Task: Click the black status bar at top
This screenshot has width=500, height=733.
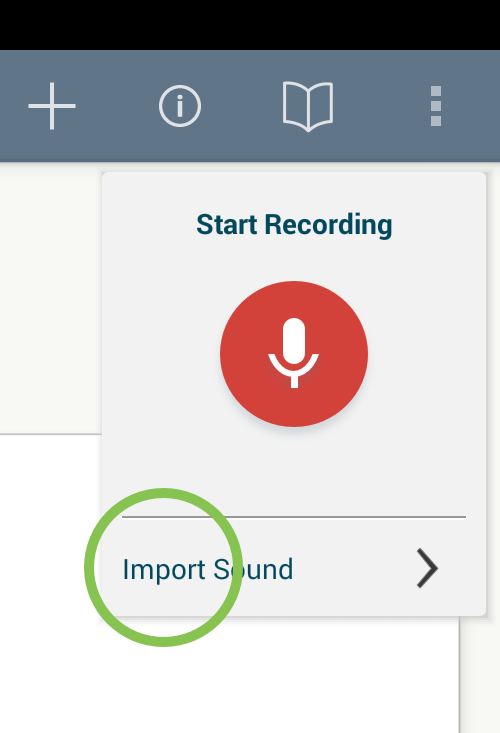Action: coord(250,25)
